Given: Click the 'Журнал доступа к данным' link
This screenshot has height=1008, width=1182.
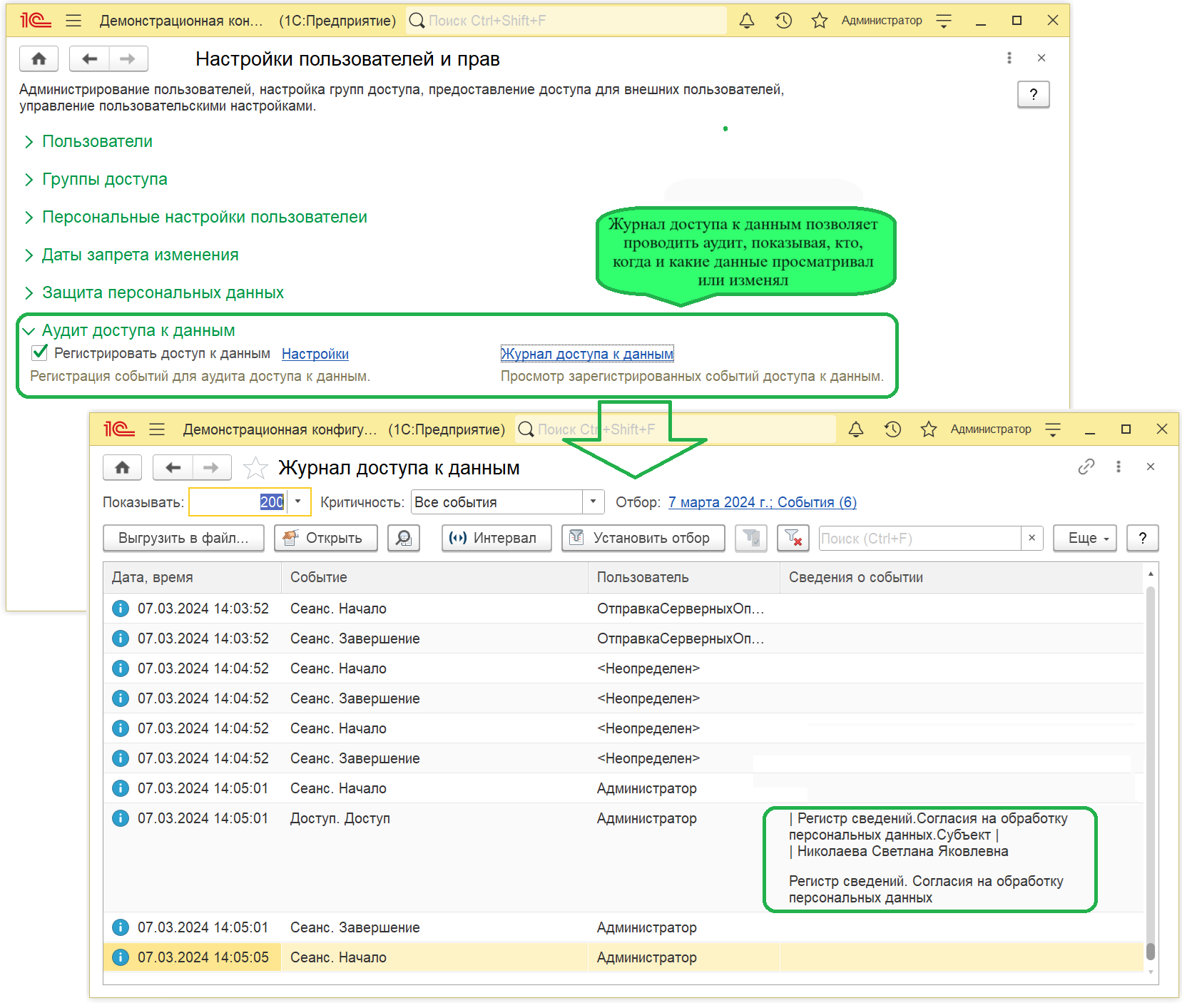Looking at the screenshot, I should click(x=586, y=354).
